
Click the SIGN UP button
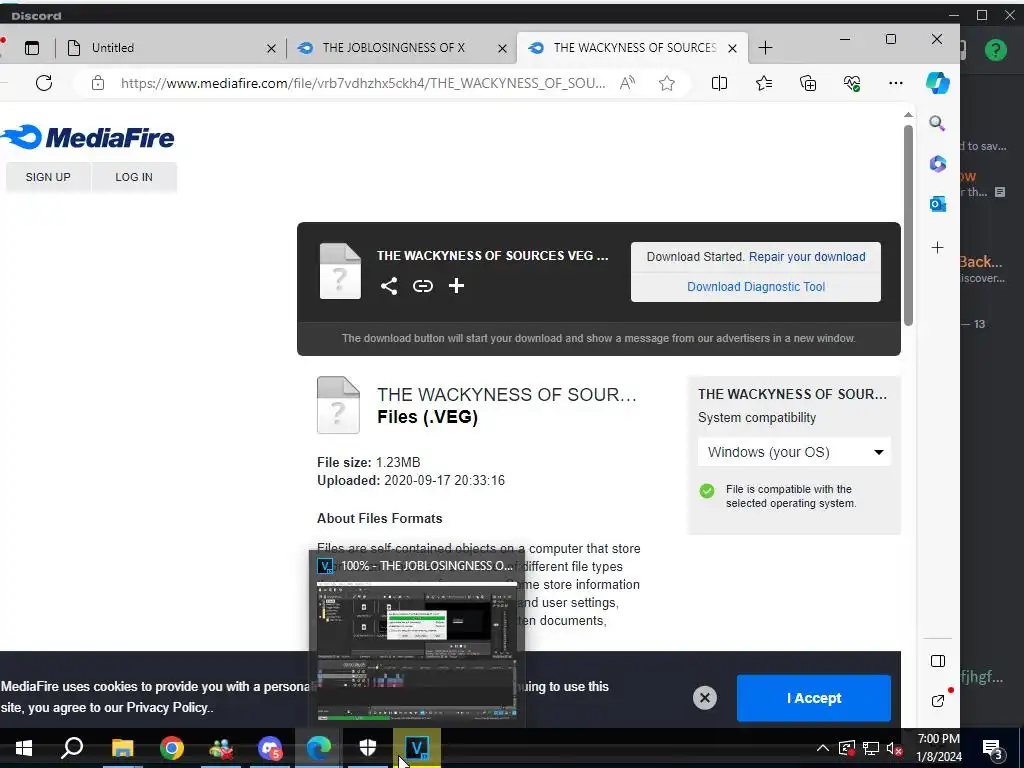(x=48, y=177)
